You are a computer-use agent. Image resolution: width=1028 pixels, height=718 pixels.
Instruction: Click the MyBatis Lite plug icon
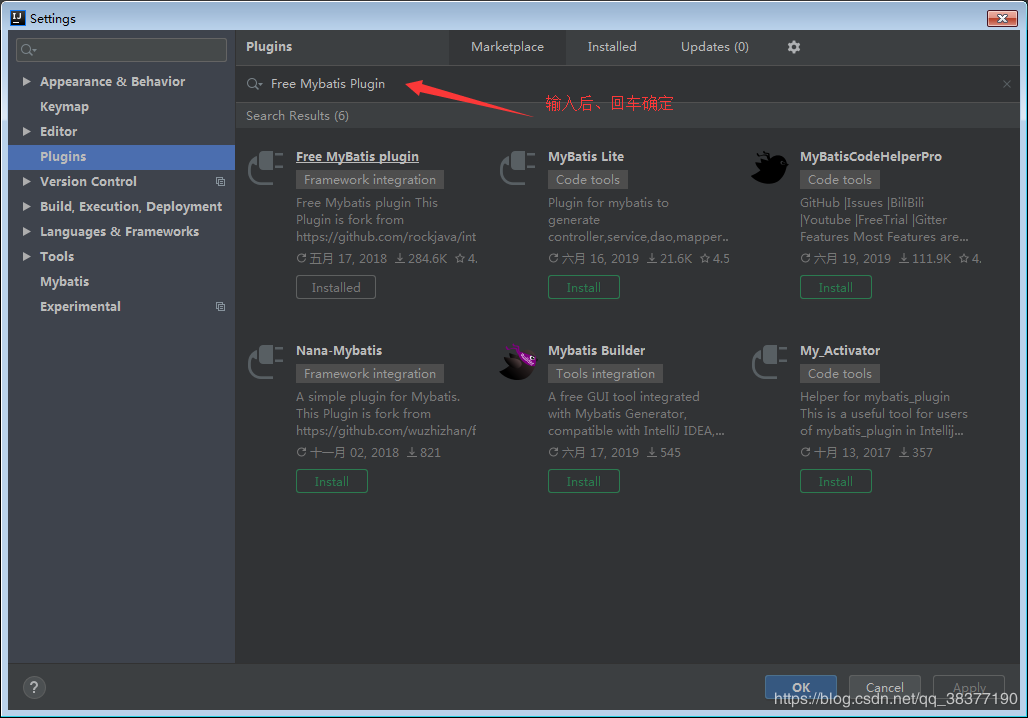coord(518,168)
